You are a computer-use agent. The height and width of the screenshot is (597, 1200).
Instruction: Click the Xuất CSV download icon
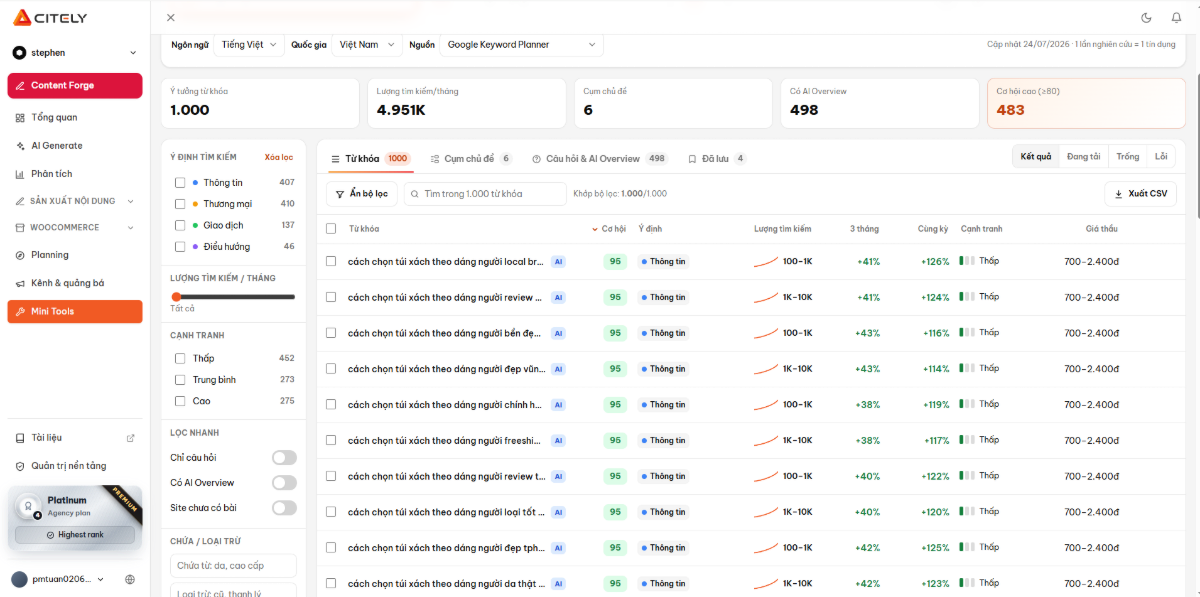pos(1118,194)
